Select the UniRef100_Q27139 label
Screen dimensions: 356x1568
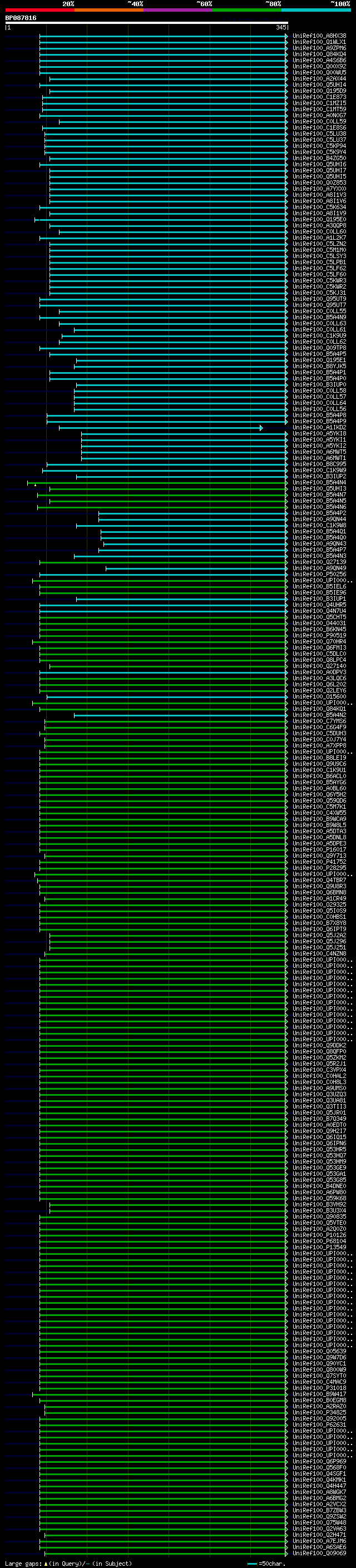point(319,562)
